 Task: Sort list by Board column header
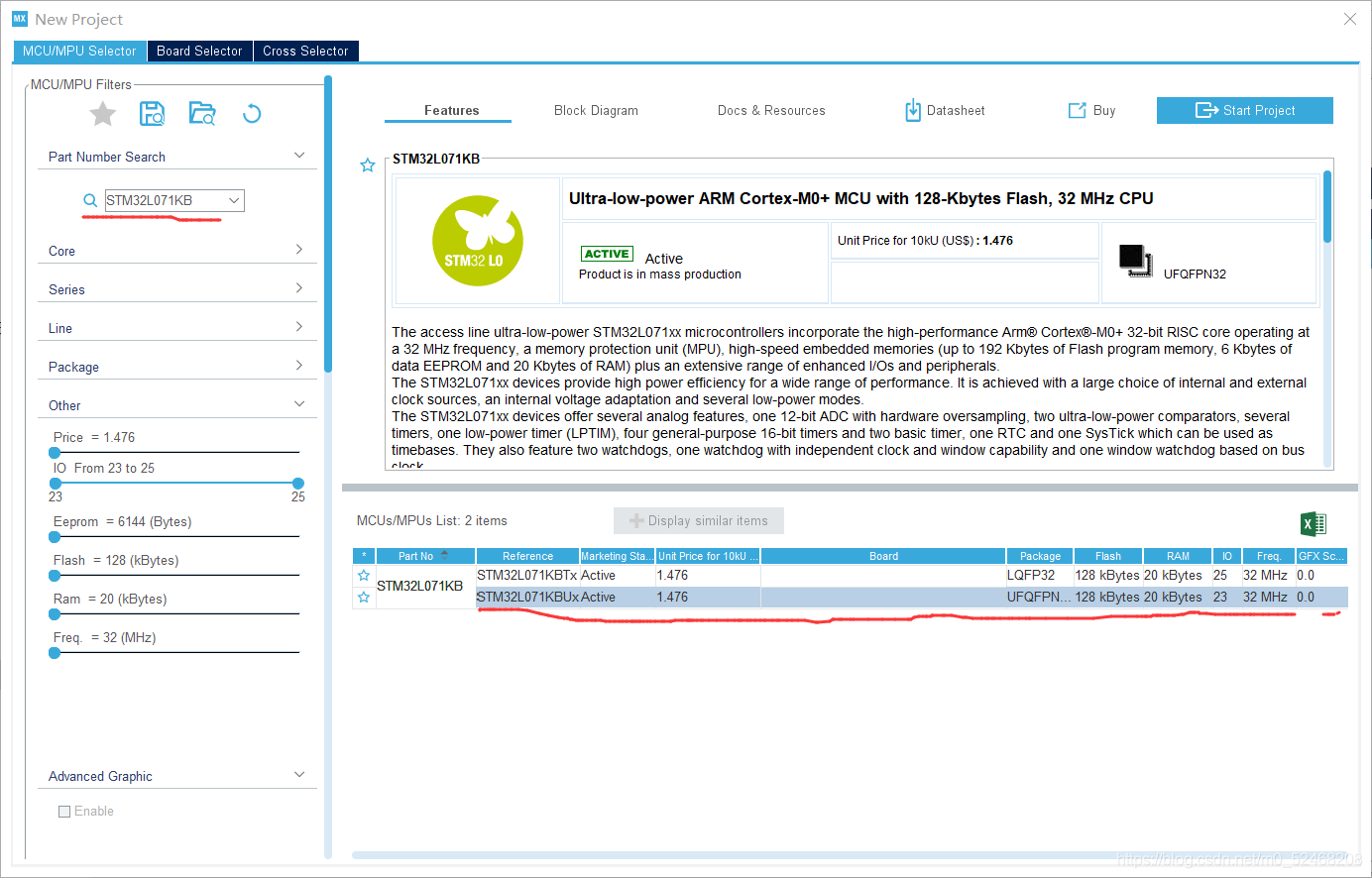(883, 556)
